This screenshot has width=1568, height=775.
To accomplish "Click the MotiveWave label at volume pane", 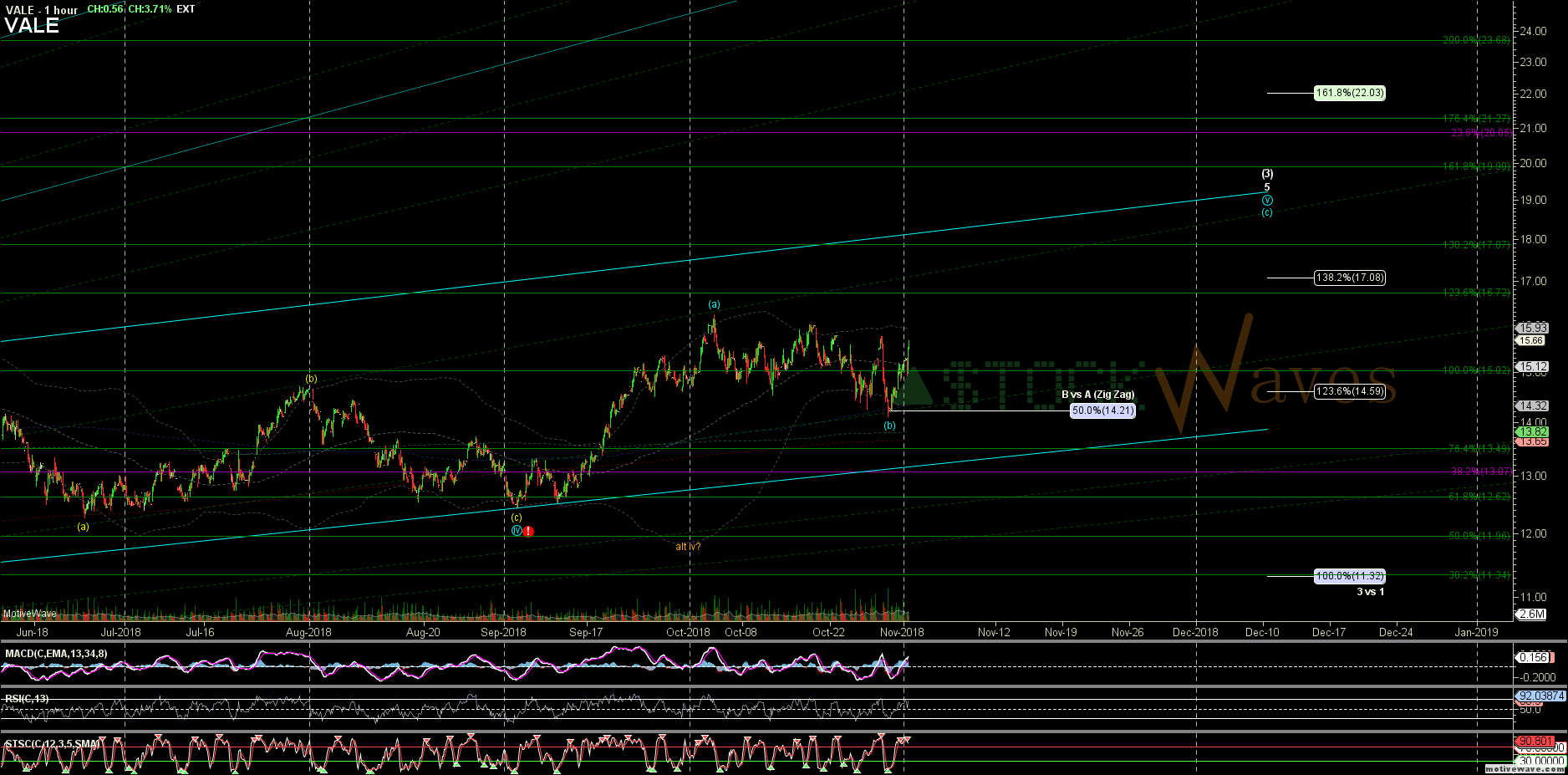I will (x=29, y=614).
